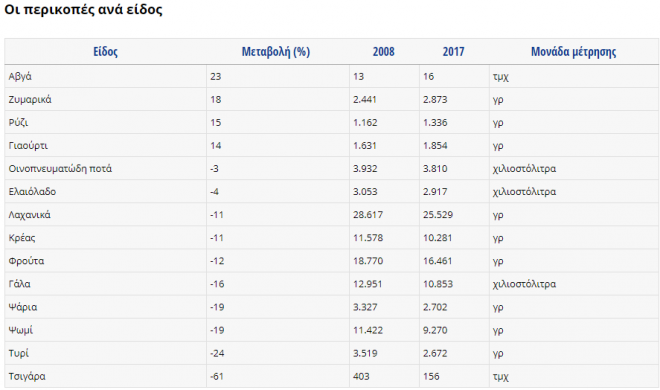Viewport: 660px width, 390px height.
Task: Click the 'Ρύζι' row label
Action: pos(18,123)
